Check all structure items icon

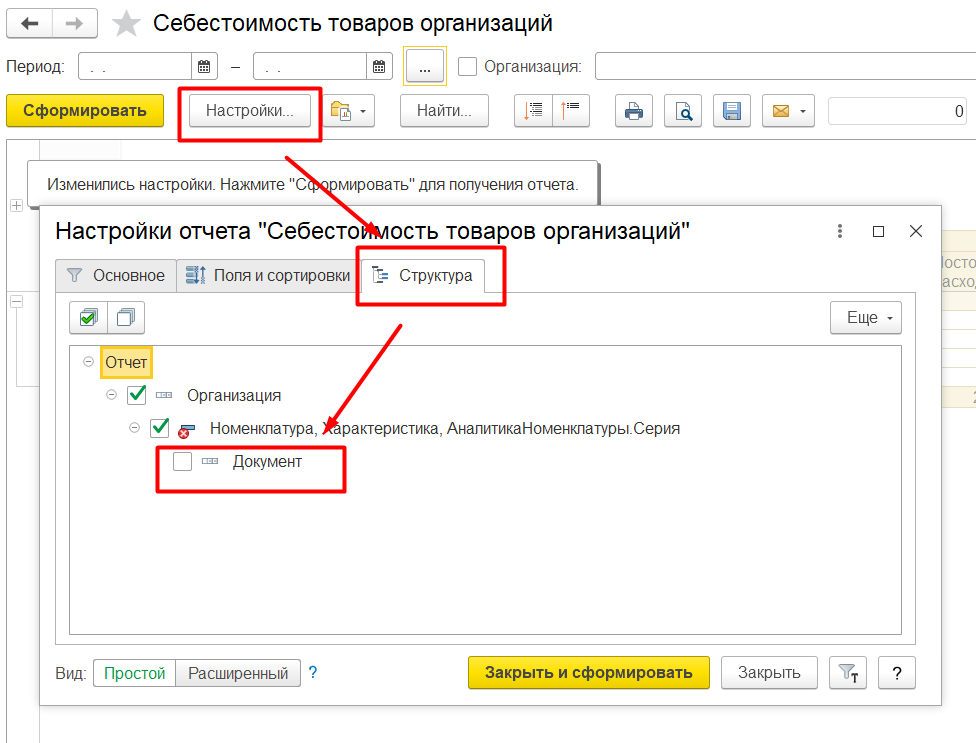pos(88,318)
